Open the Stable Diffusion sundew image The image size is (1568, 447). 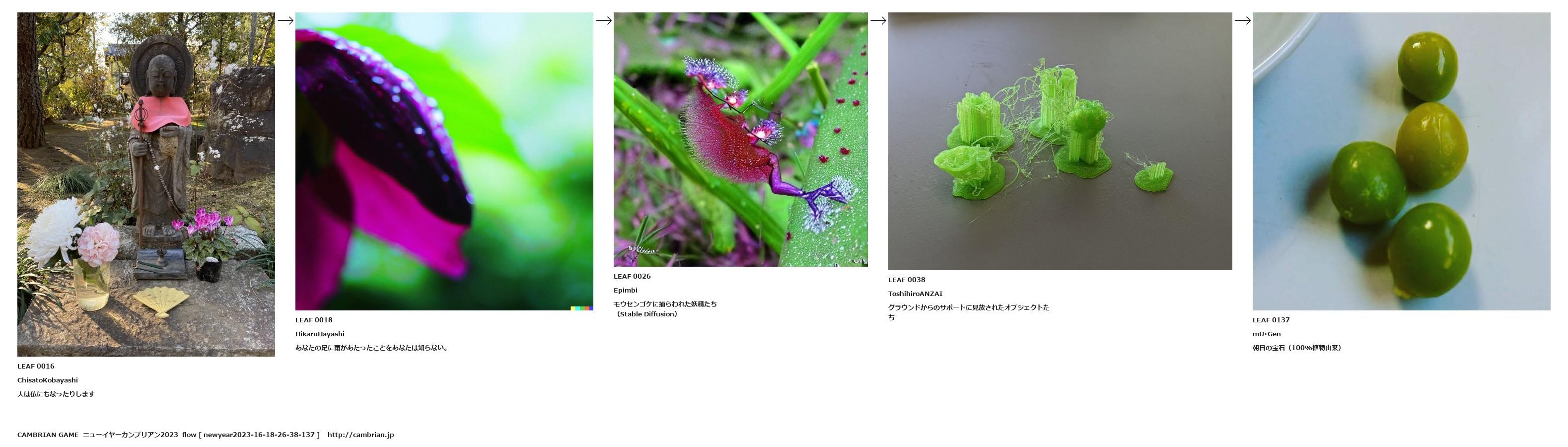coord(740,140)
